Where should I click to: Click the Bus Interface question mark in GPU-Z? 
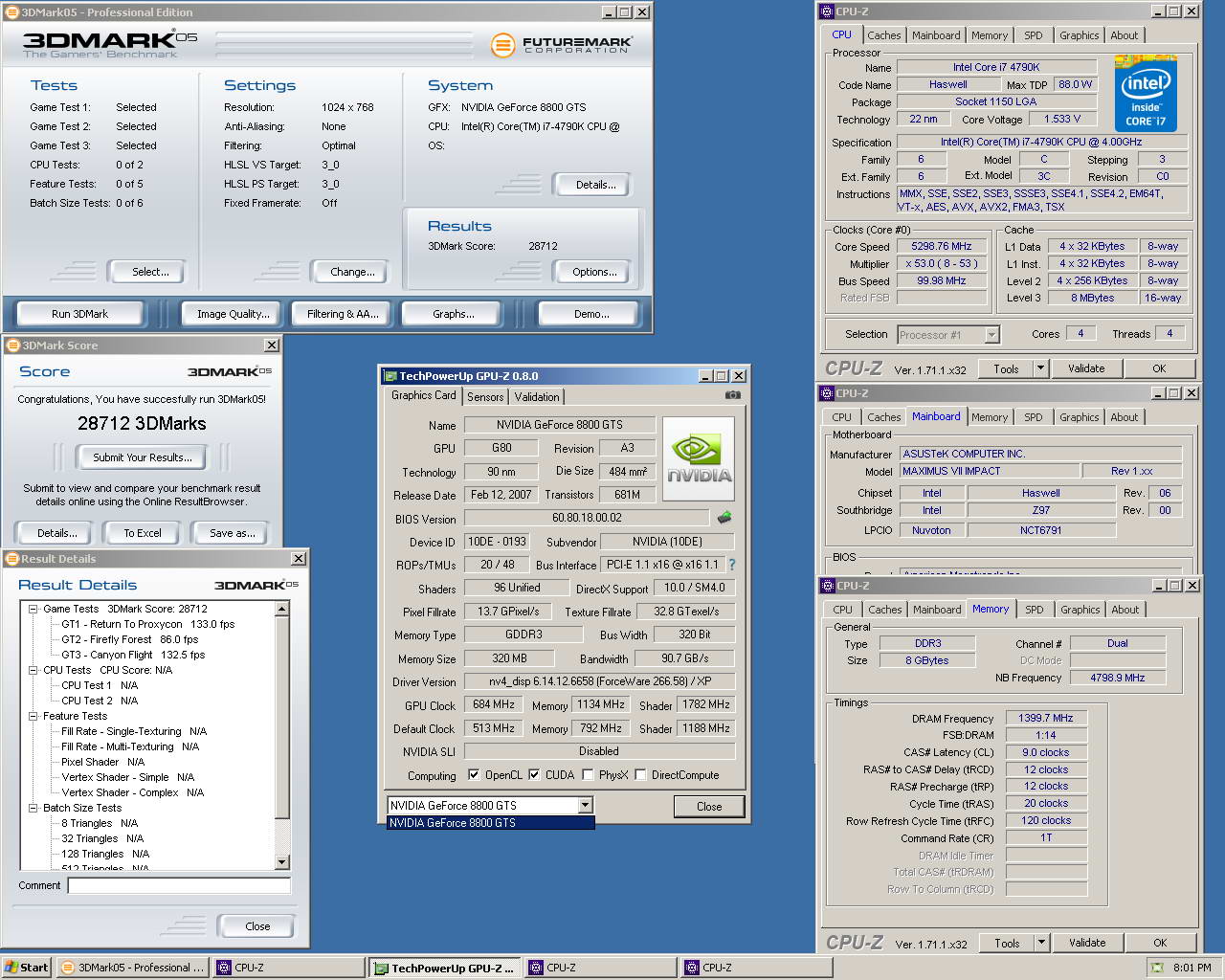pos(732,565)
